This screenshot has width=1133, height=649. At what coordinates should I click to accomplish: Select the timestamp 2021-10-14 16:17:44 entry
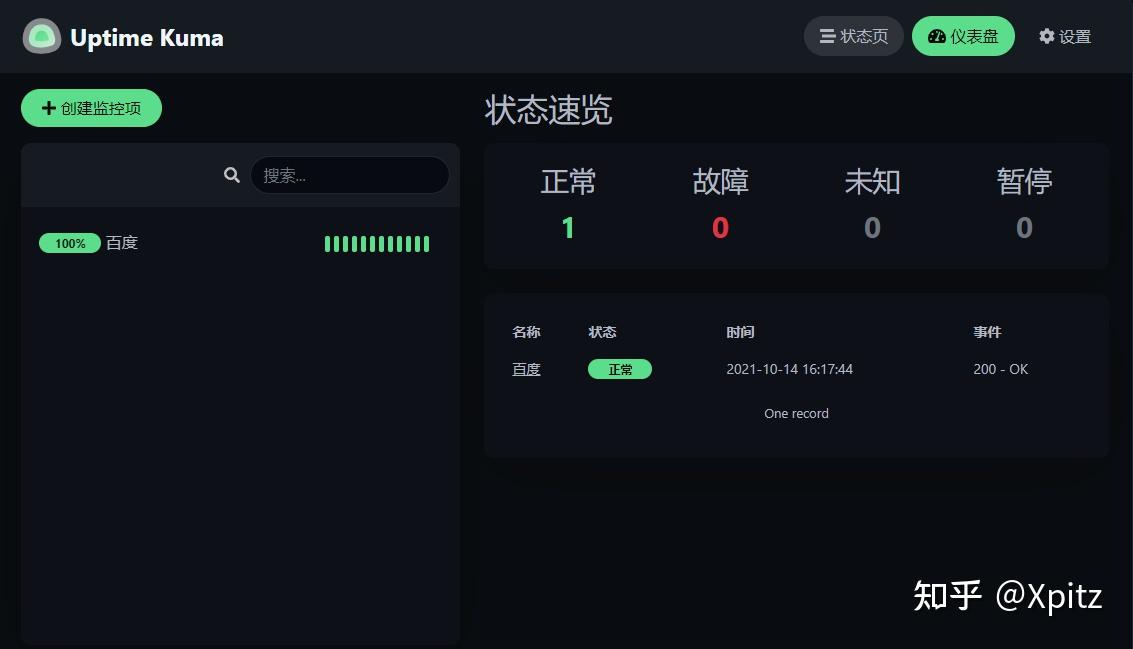pyautogui.click(x=789, y=369)
